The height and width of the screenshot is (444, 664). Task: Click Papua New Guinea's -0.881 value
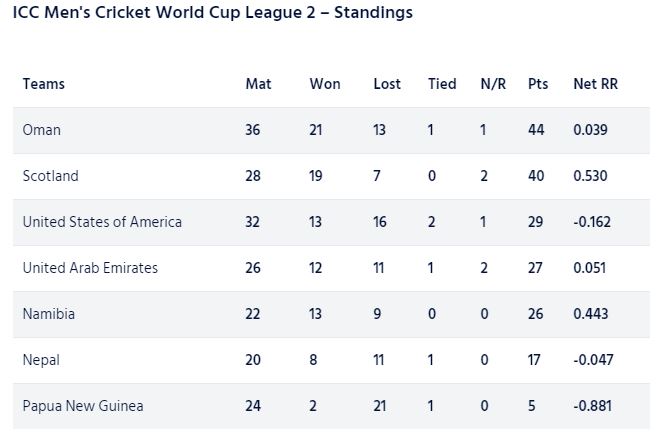[x=593, y=406]
